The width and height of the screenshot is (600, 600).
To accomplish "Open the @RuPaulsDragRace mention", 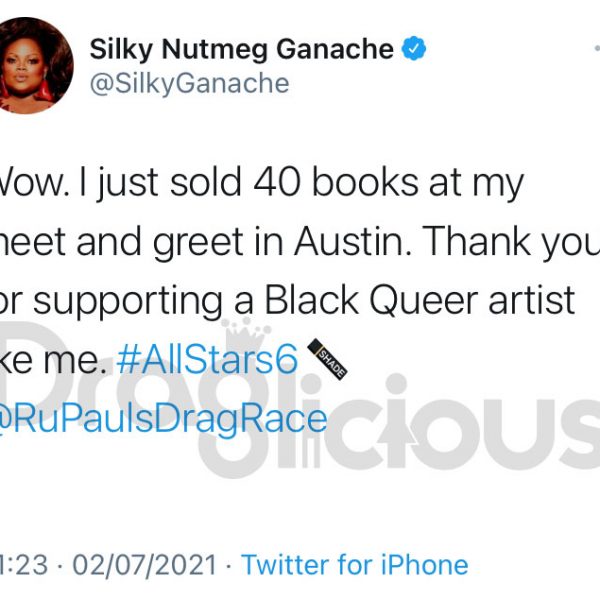I will click(x=163, y=420).
